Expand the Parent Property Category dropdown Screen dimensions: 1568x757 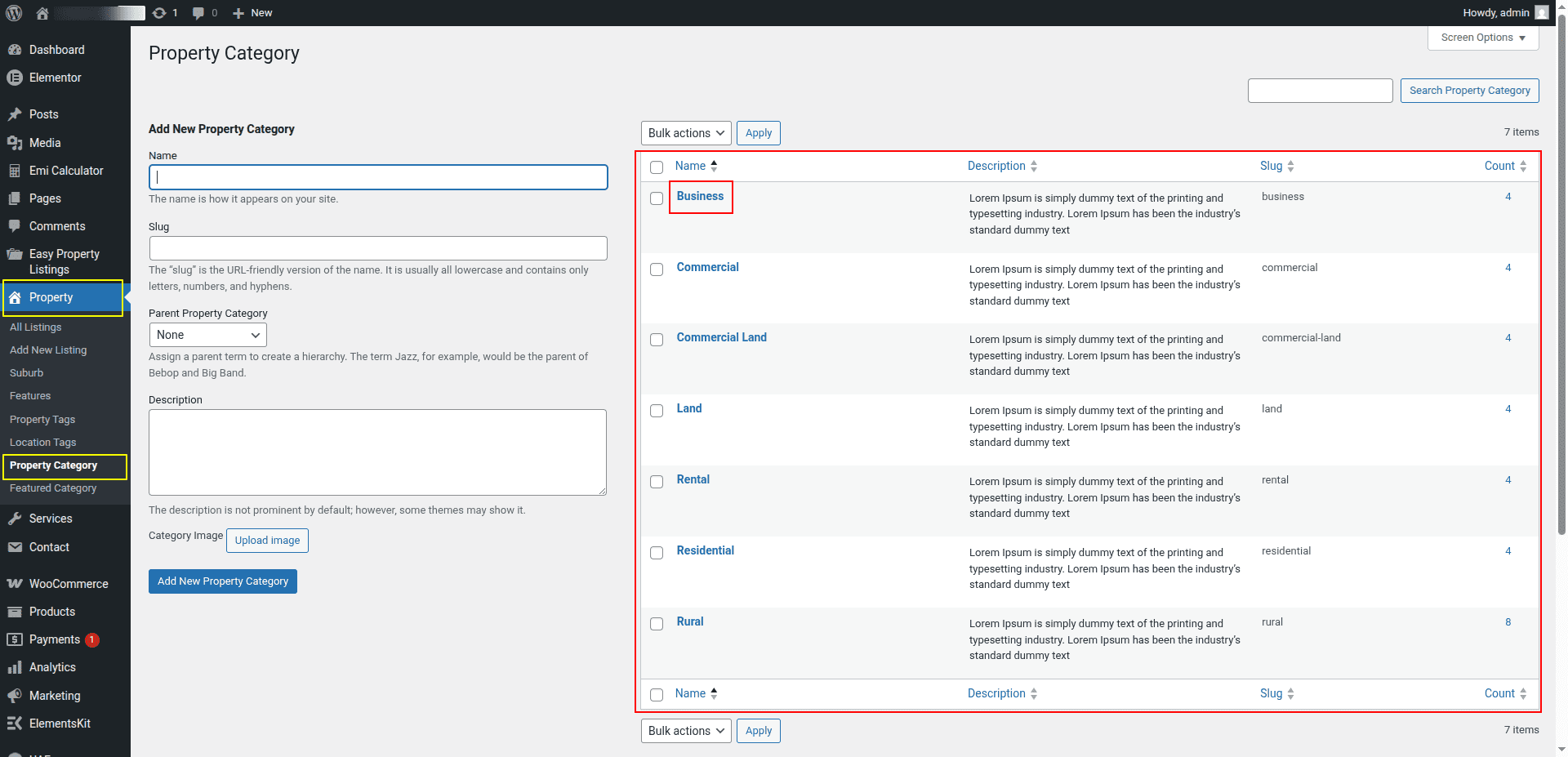[x=207, y=335]
